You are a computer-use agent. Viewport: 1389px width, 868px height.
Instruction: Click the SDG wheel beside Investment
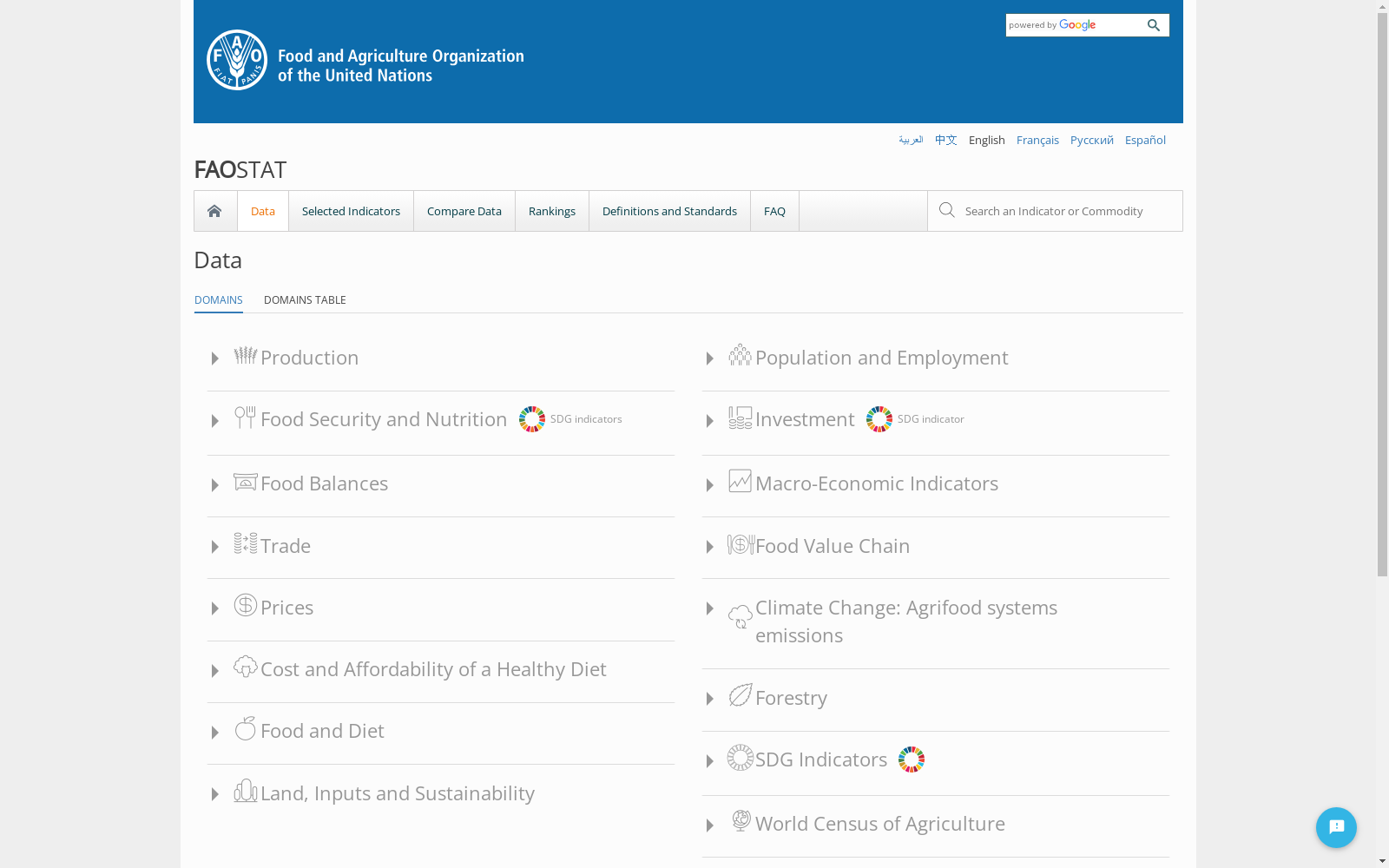879,419
